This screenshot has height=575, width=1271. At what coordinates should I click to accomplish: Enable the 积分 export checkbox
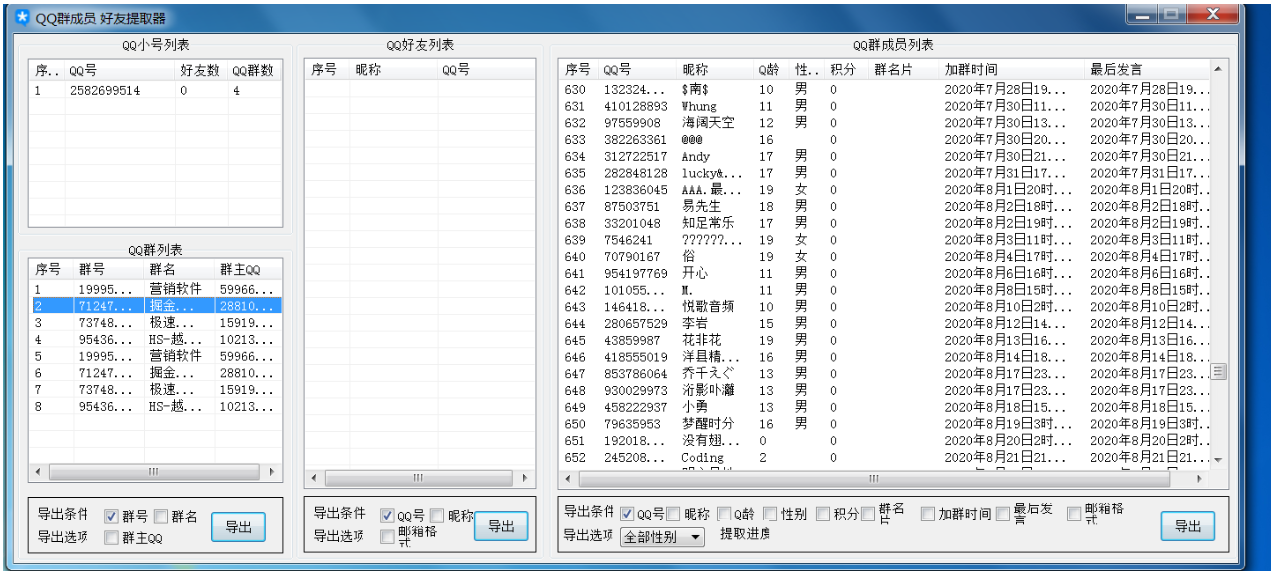coord(823,514)
